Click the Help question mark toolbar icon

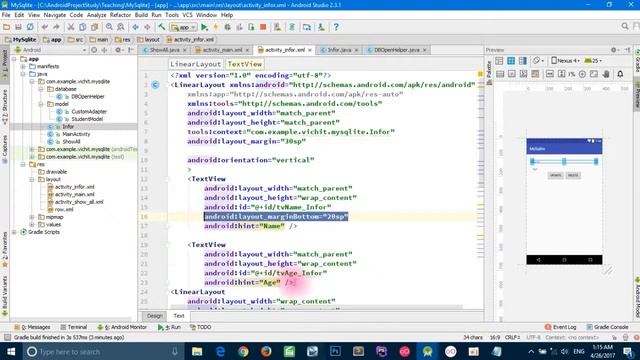point(336,27)
